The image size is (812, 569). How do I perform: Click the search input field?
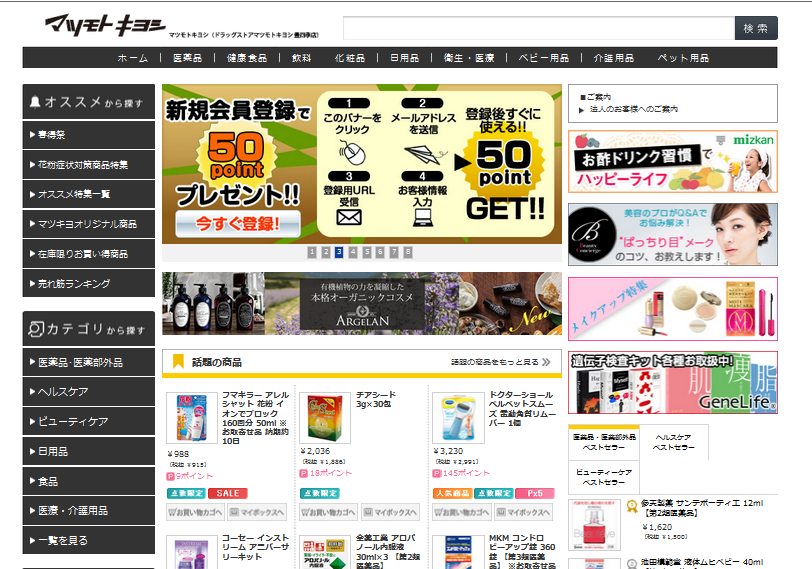tap(539, 28)
